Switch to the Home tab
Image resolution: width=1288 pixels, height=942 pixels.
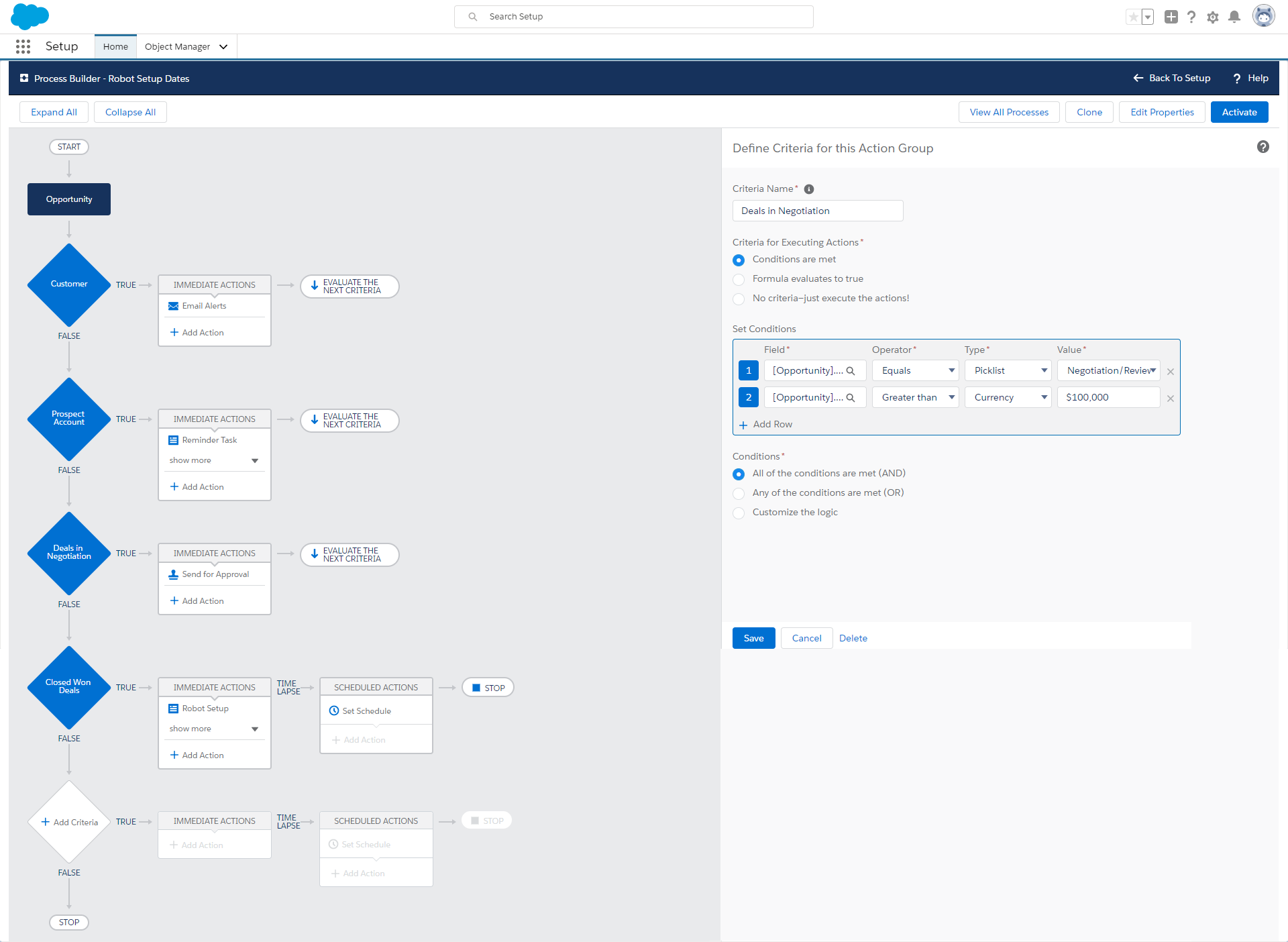(x=115, y=46)
